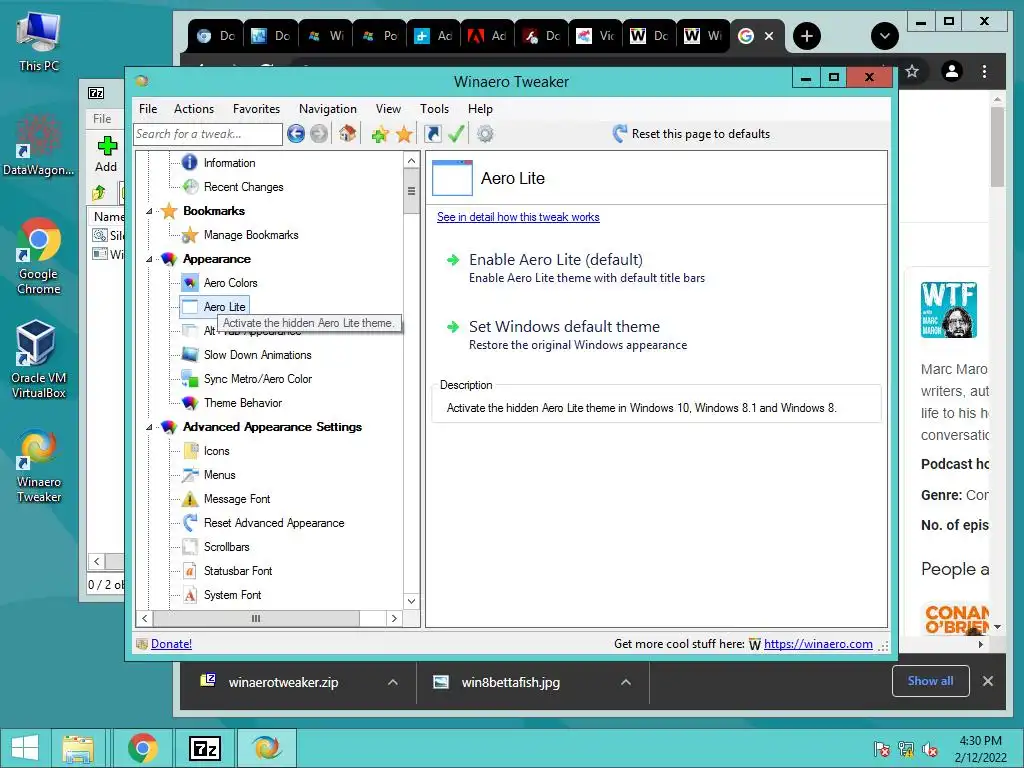Open Oracle VM VirtualBox desktop icon
The height and width of the screenshot is (768, 1024).
point(38,359)
